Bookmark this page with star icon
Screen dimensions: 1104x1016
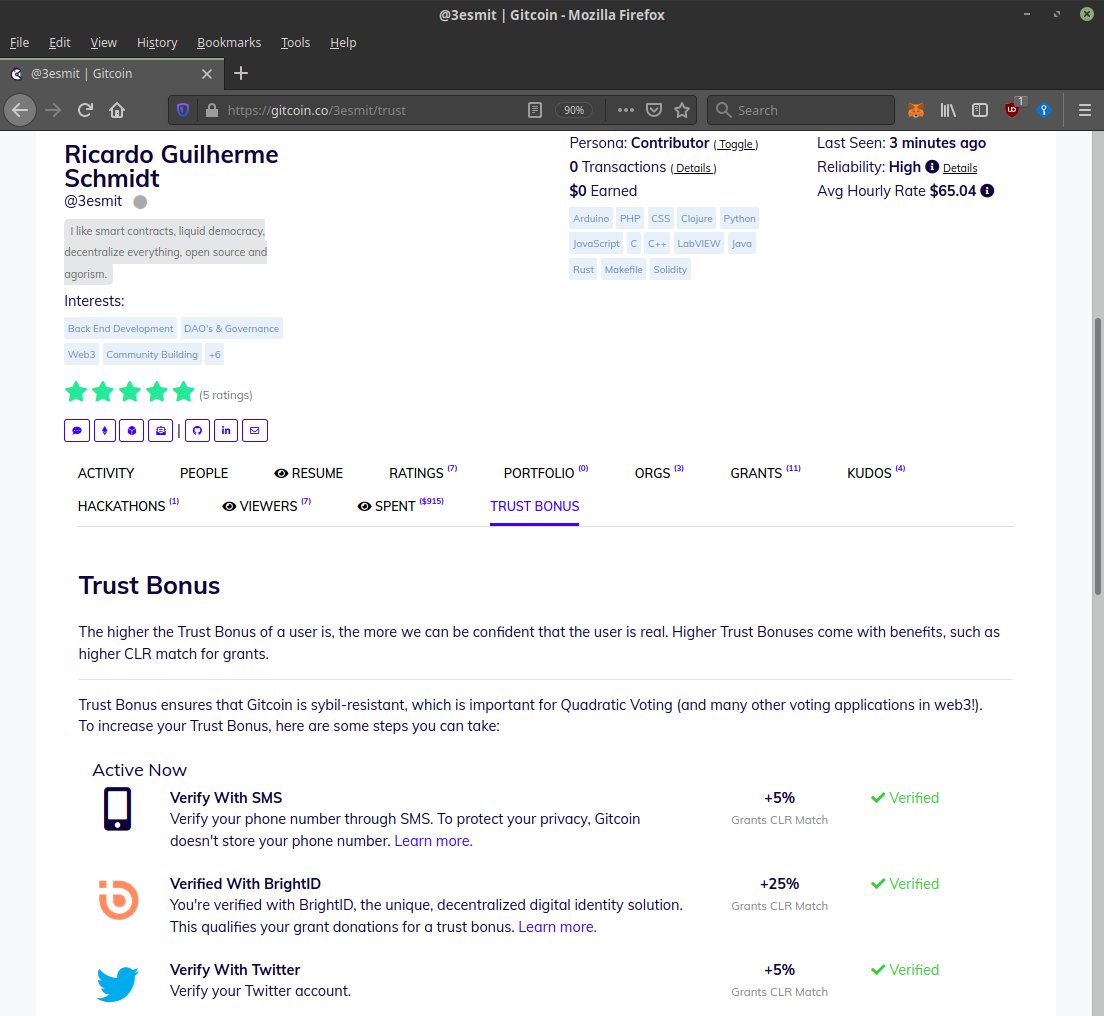point(682,110)
